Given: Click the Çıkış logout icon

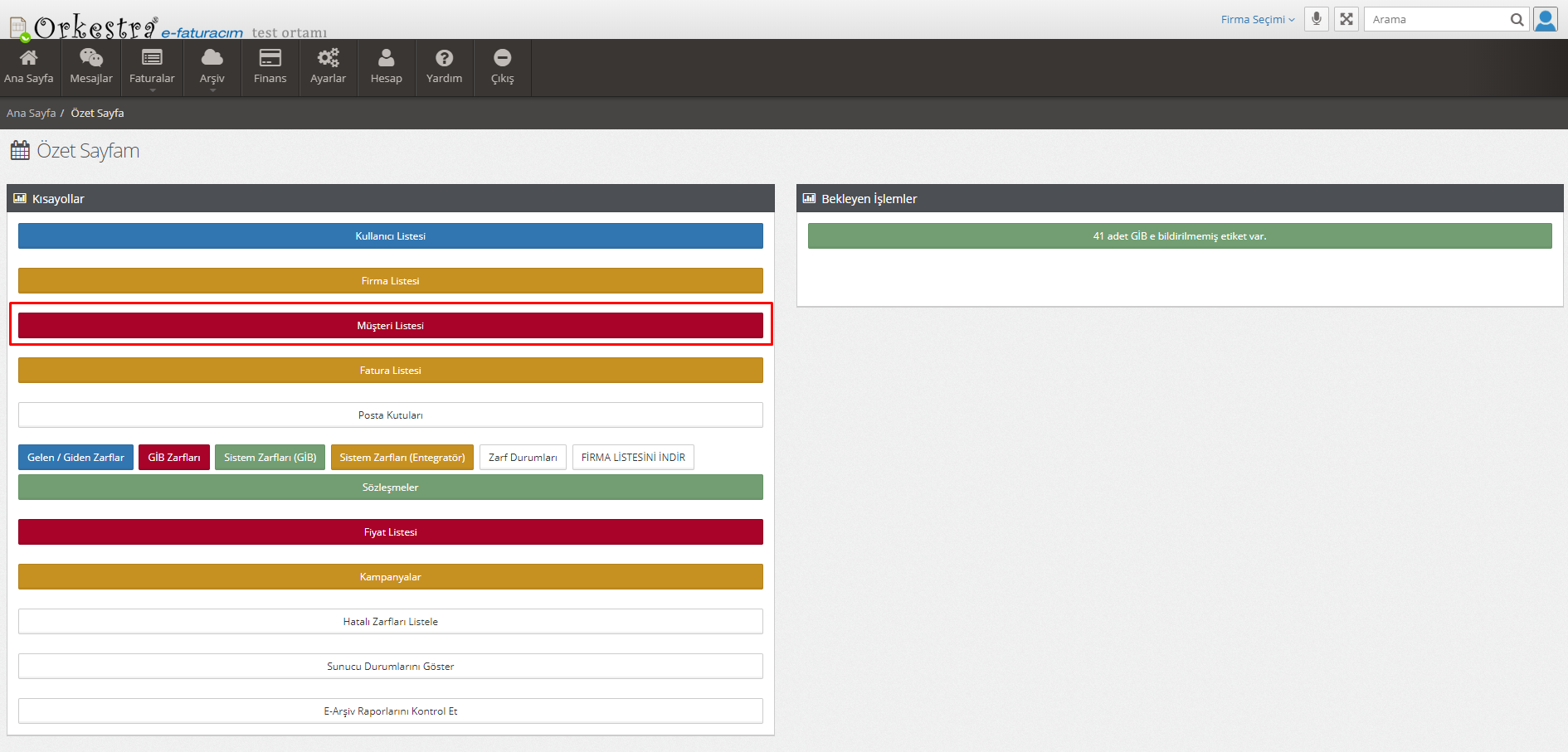Looking at the screenshot, I should pyautogui.click(x=502, y=58).
